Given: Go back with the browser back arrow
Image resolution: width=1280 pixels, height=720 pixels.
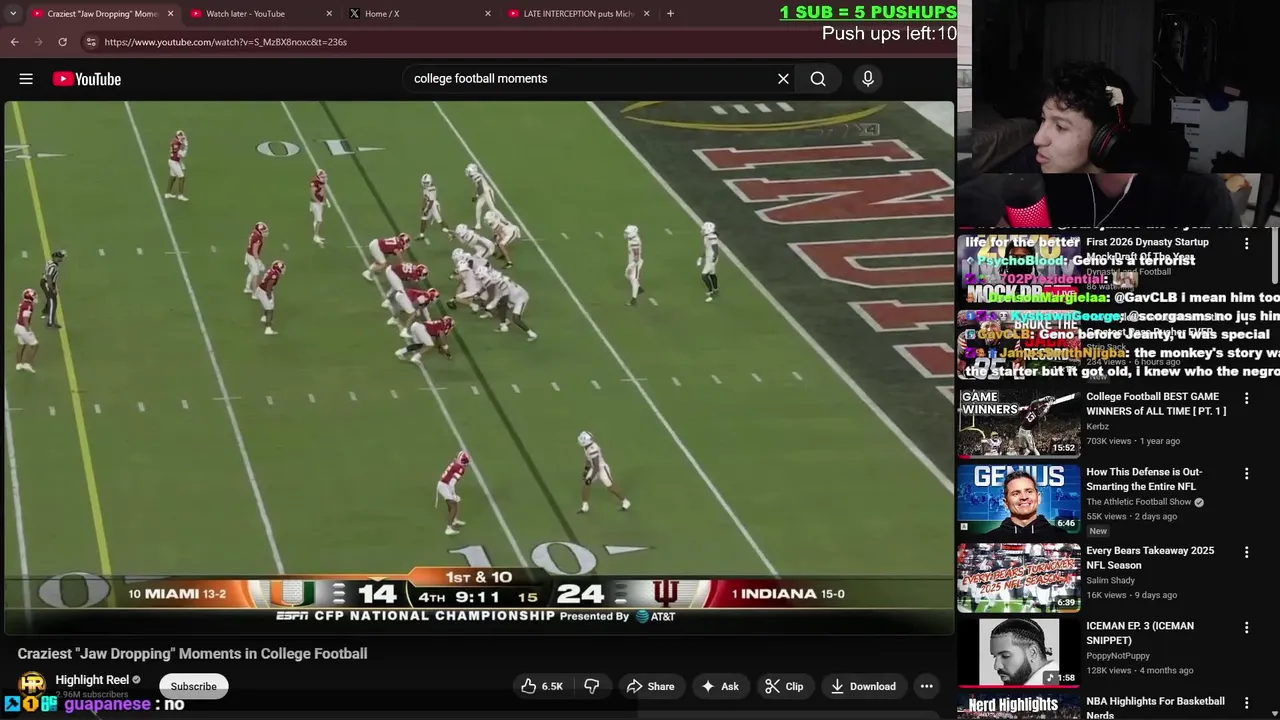Looking at the screenshot, I should coord(14,42).
